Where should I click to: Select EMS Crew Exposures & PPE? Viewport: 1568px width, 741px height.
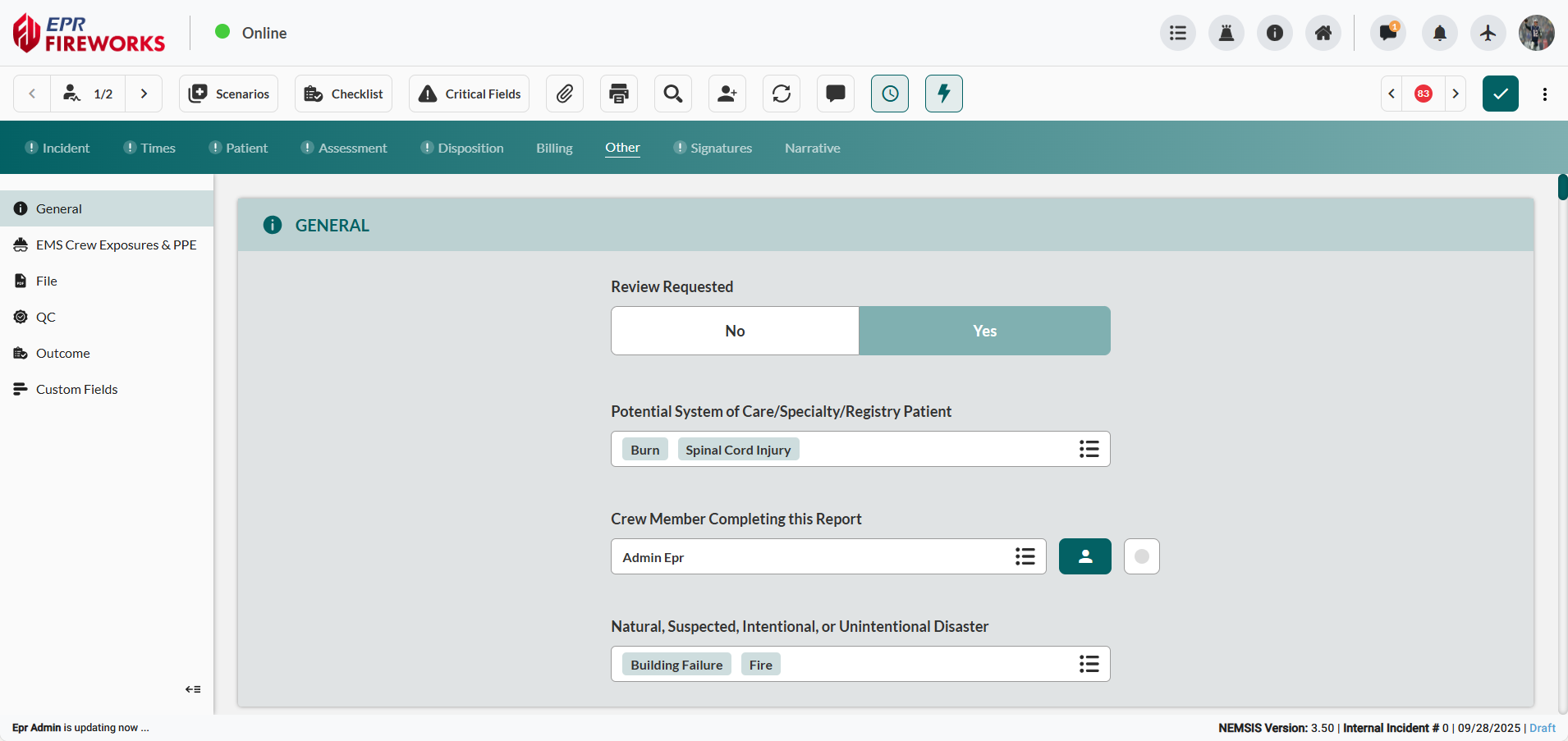[x=116, y=245]
